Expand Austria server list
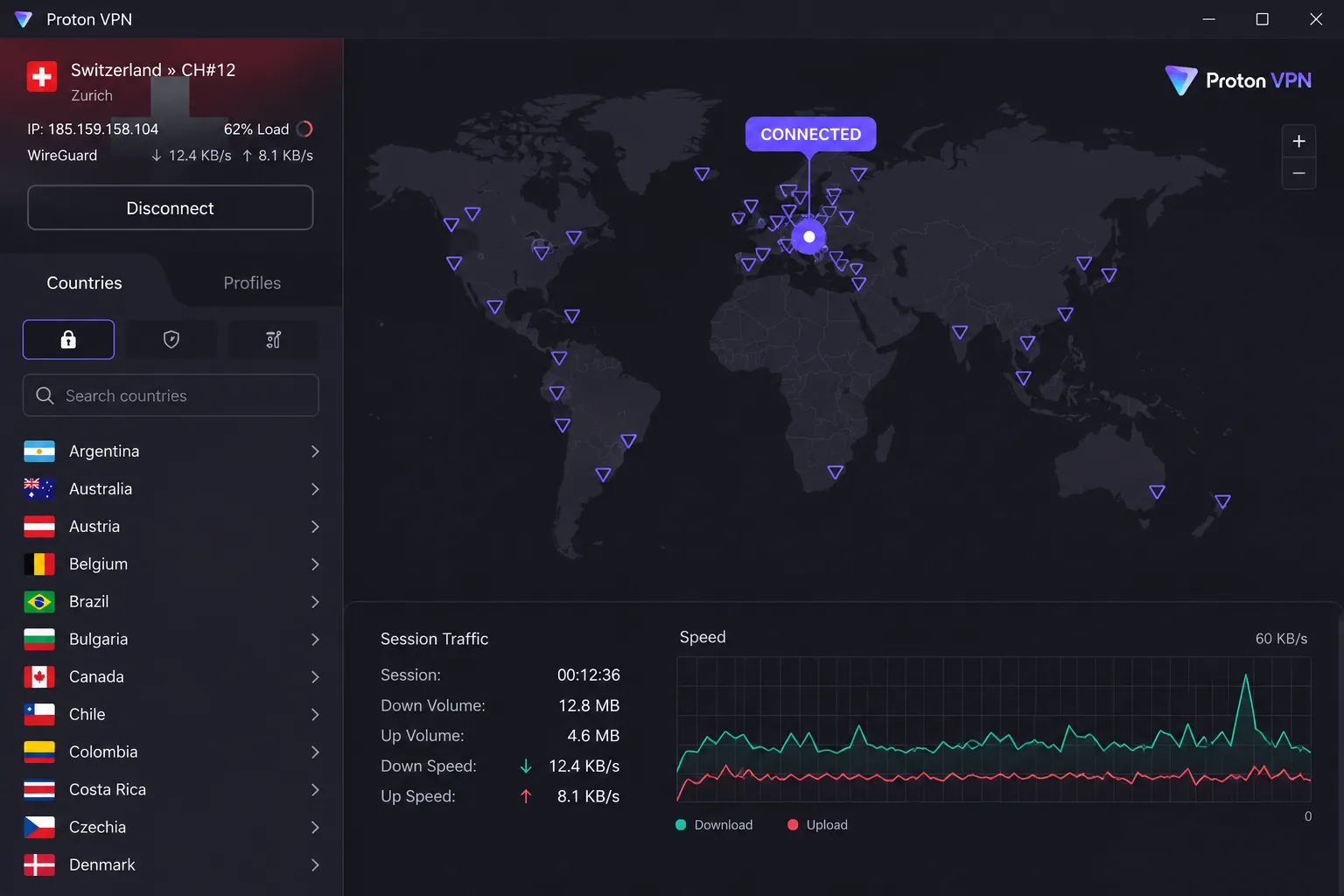 tap(315, 527)
